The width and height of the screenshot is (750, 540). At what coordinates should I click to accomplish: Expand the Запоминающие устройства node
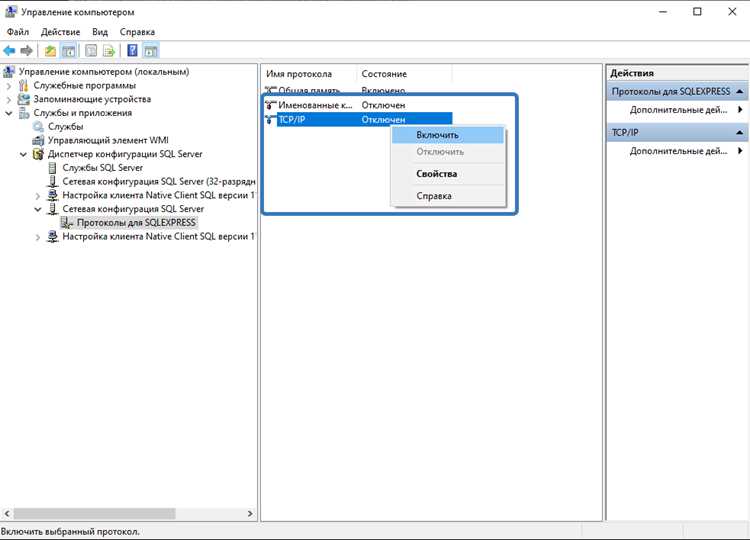point(9,99)
